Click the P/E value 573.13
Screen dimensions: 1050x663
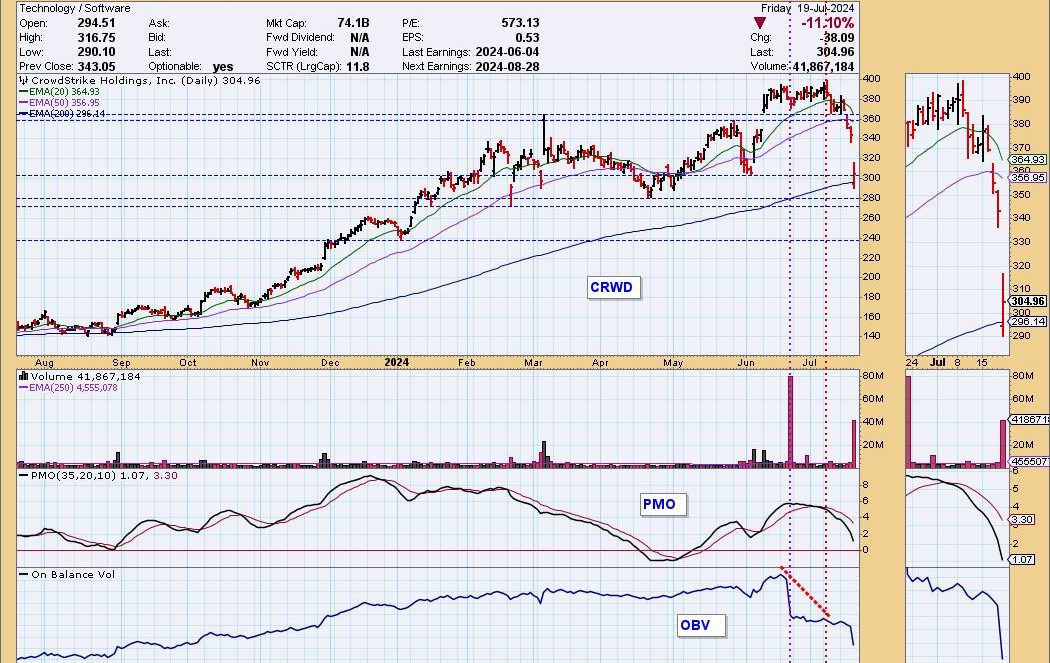point(520,23)
